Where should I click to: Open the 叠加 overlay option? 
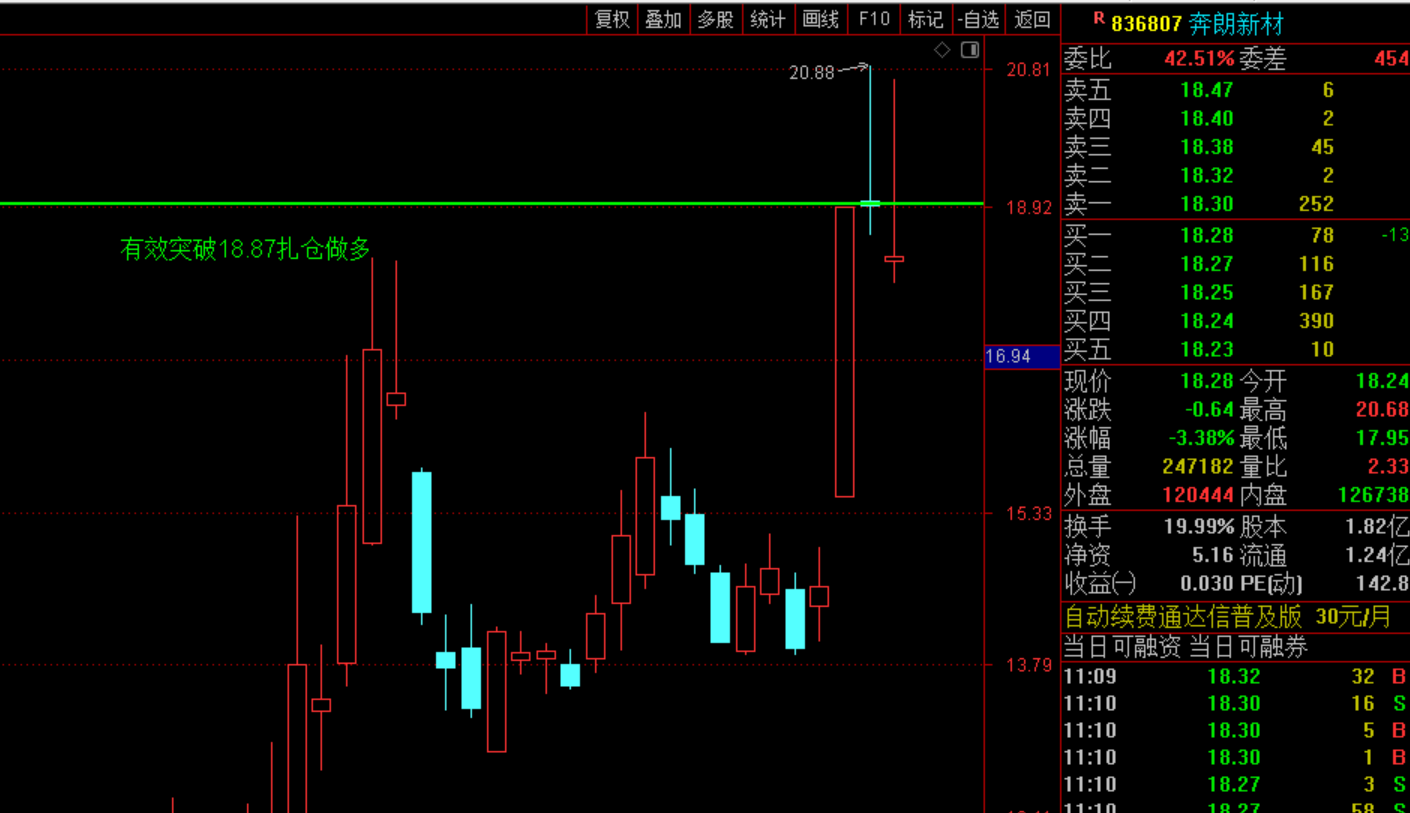coord(663,19)
